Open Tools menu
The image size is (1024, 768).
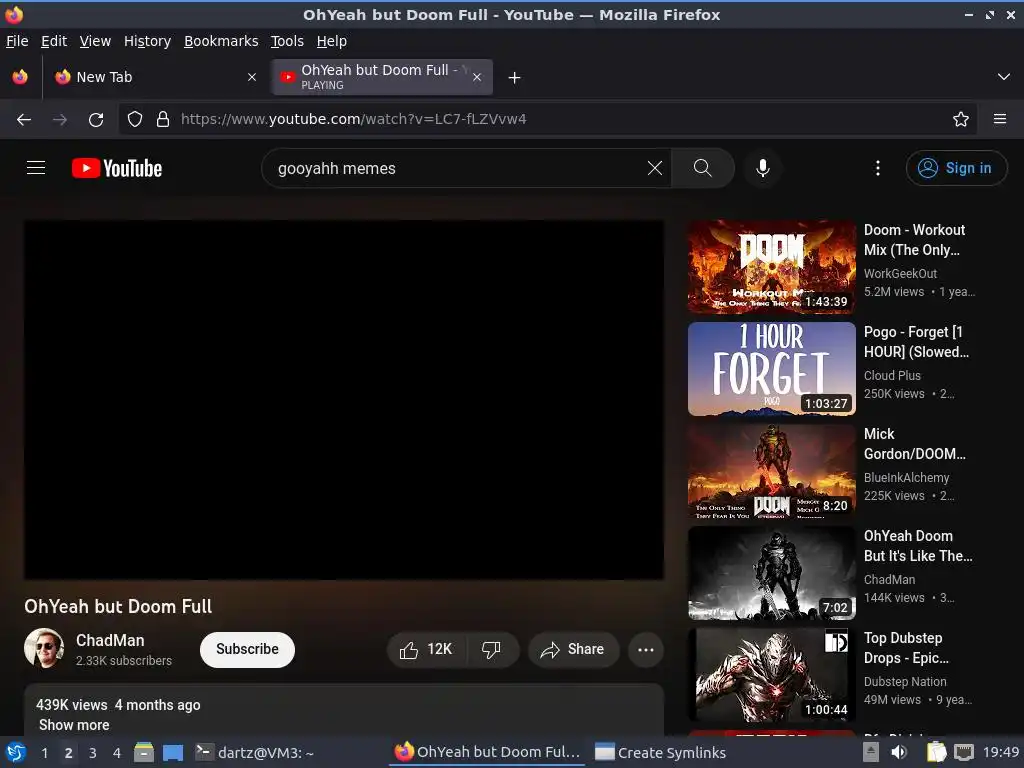point(287,41)
